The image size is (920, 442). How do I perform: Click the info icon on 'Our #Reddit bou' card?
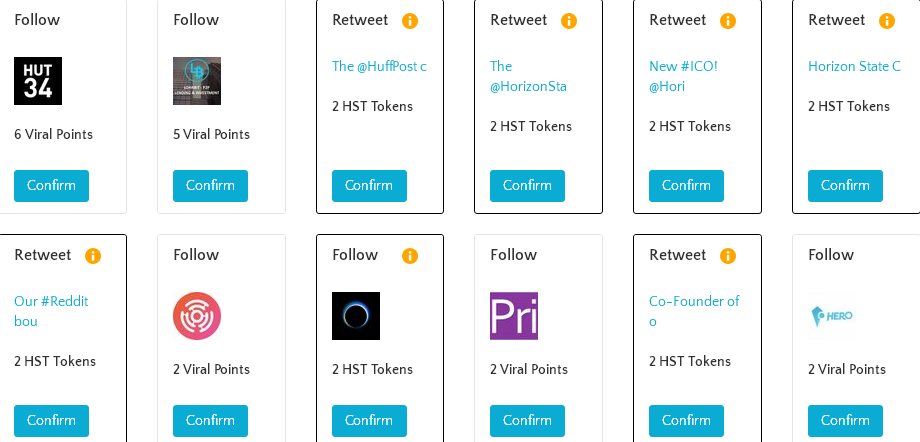(93, 256)
